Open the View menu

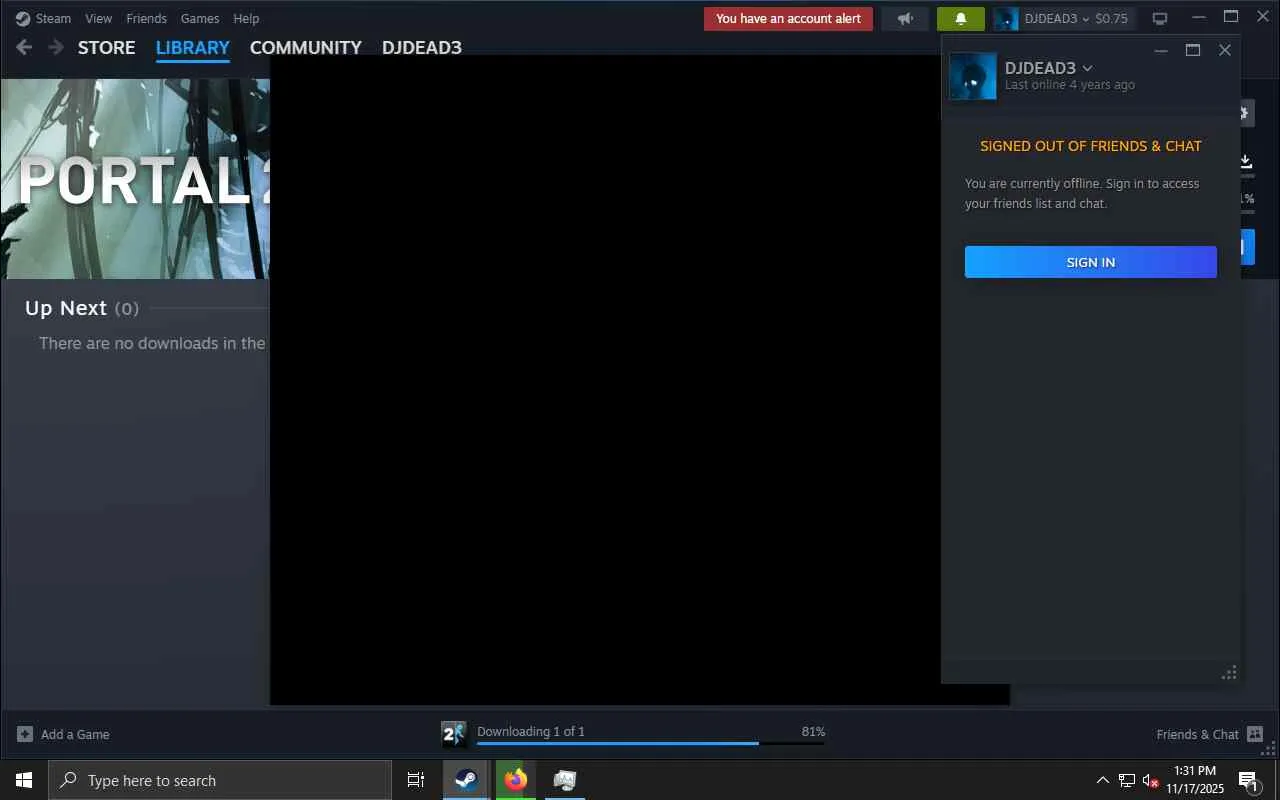tap(99, 18)
